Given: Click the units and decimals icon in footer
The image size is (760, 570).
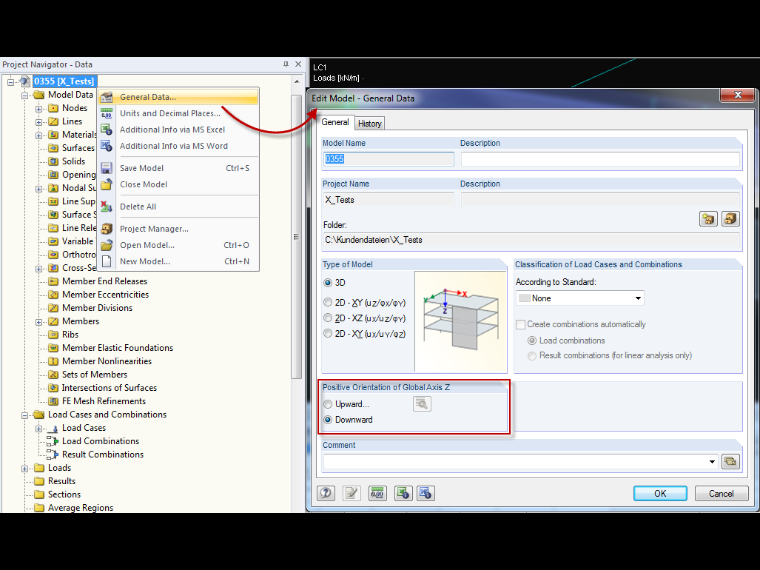Looking at the screenshot, I should [377, 493].
